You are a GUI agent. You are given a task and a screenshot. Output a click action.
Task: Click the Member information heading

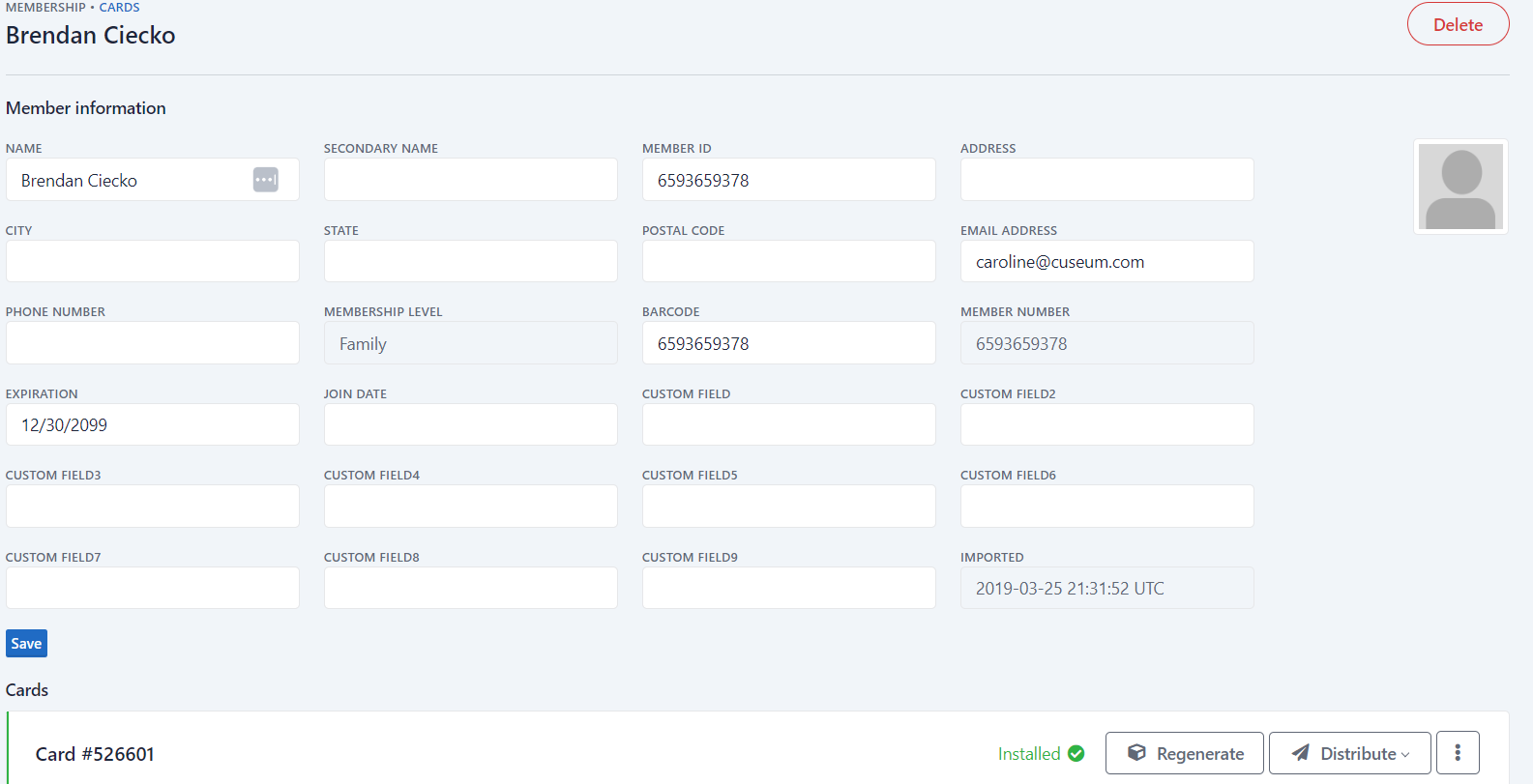click(x=86, y=108)
